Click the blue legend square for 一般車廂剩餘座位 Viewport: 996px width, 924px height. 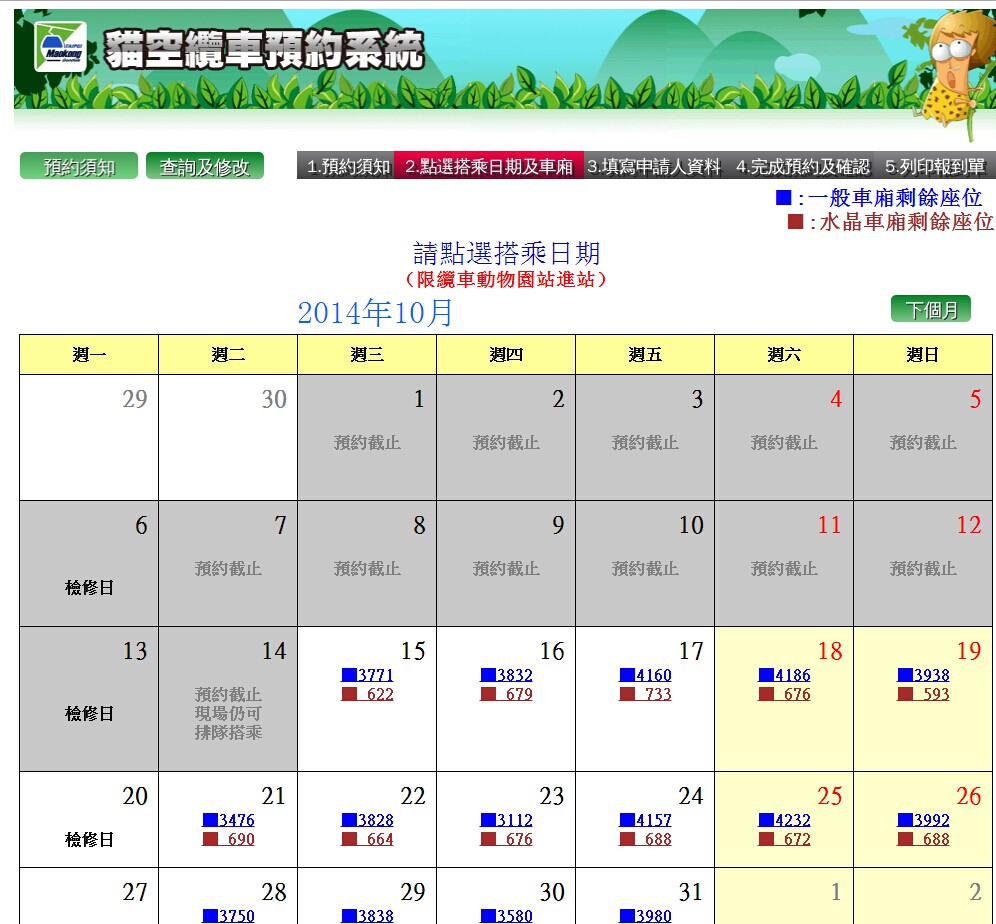click(x=783, y=198)
